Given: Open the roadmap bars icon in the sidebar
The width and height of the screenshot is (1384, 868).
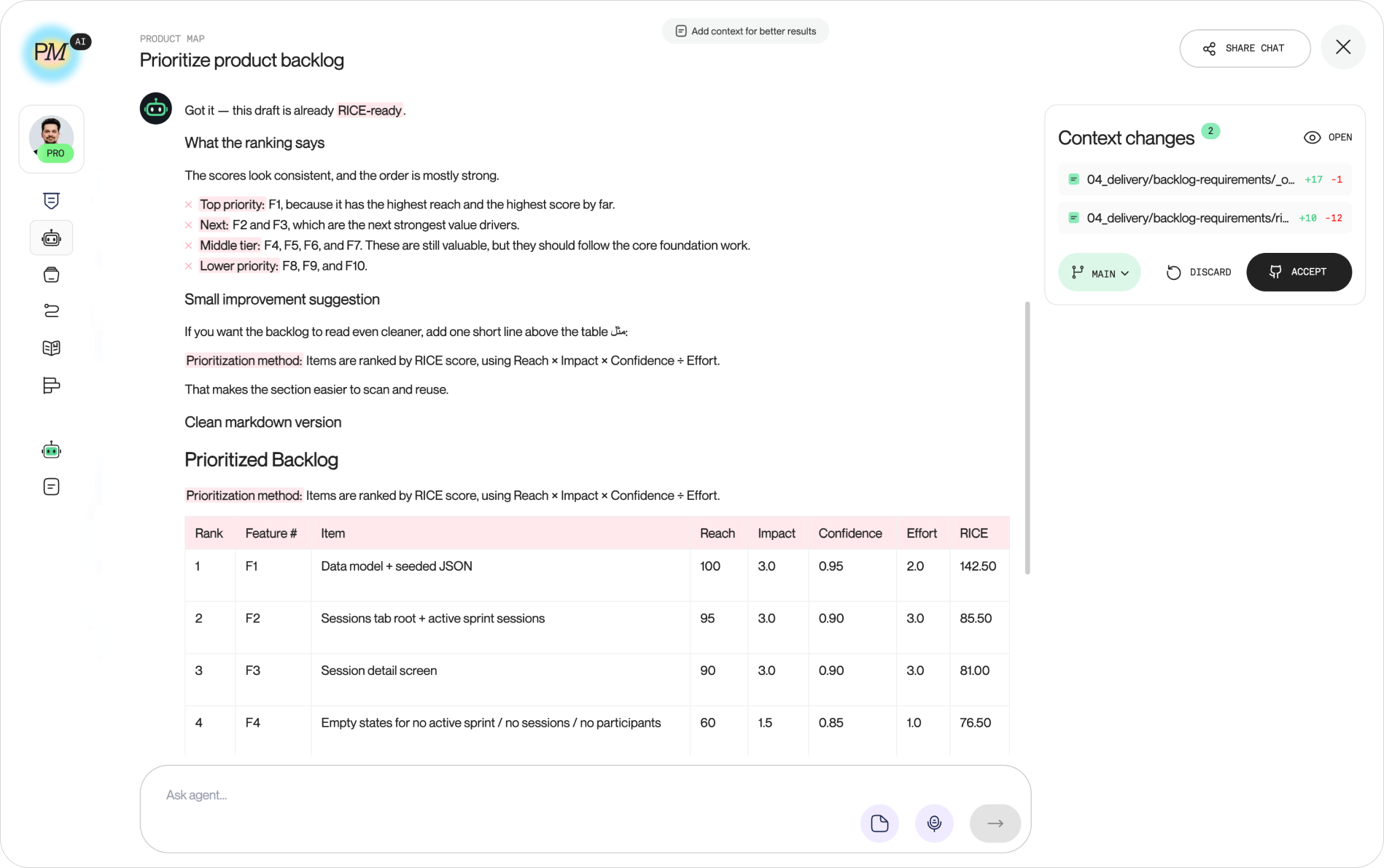Looking at the screenshot, I should 51,385.
